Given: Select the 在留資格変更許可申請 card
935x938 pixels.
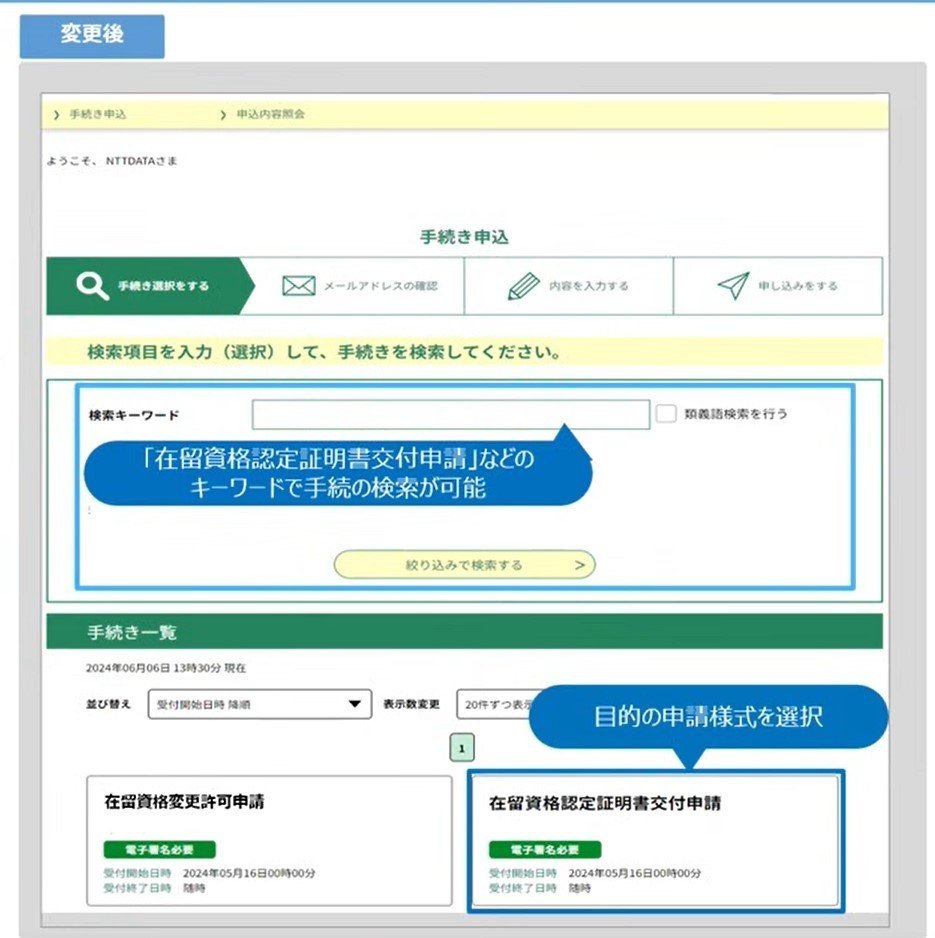Looking at the screenshot, I should (269, 839).
